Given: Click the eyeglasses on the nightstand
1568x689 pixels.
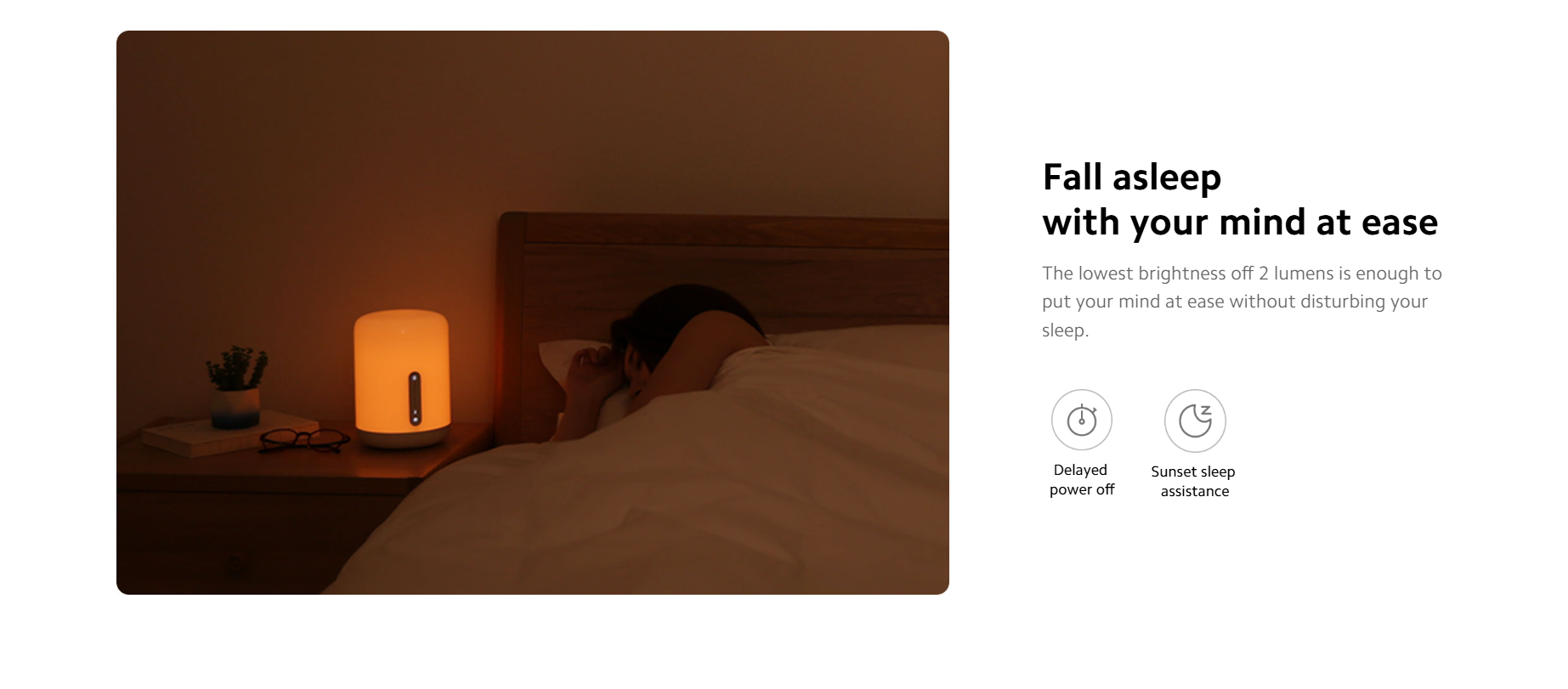Looking at the screenshot, I should pos(303,440).
